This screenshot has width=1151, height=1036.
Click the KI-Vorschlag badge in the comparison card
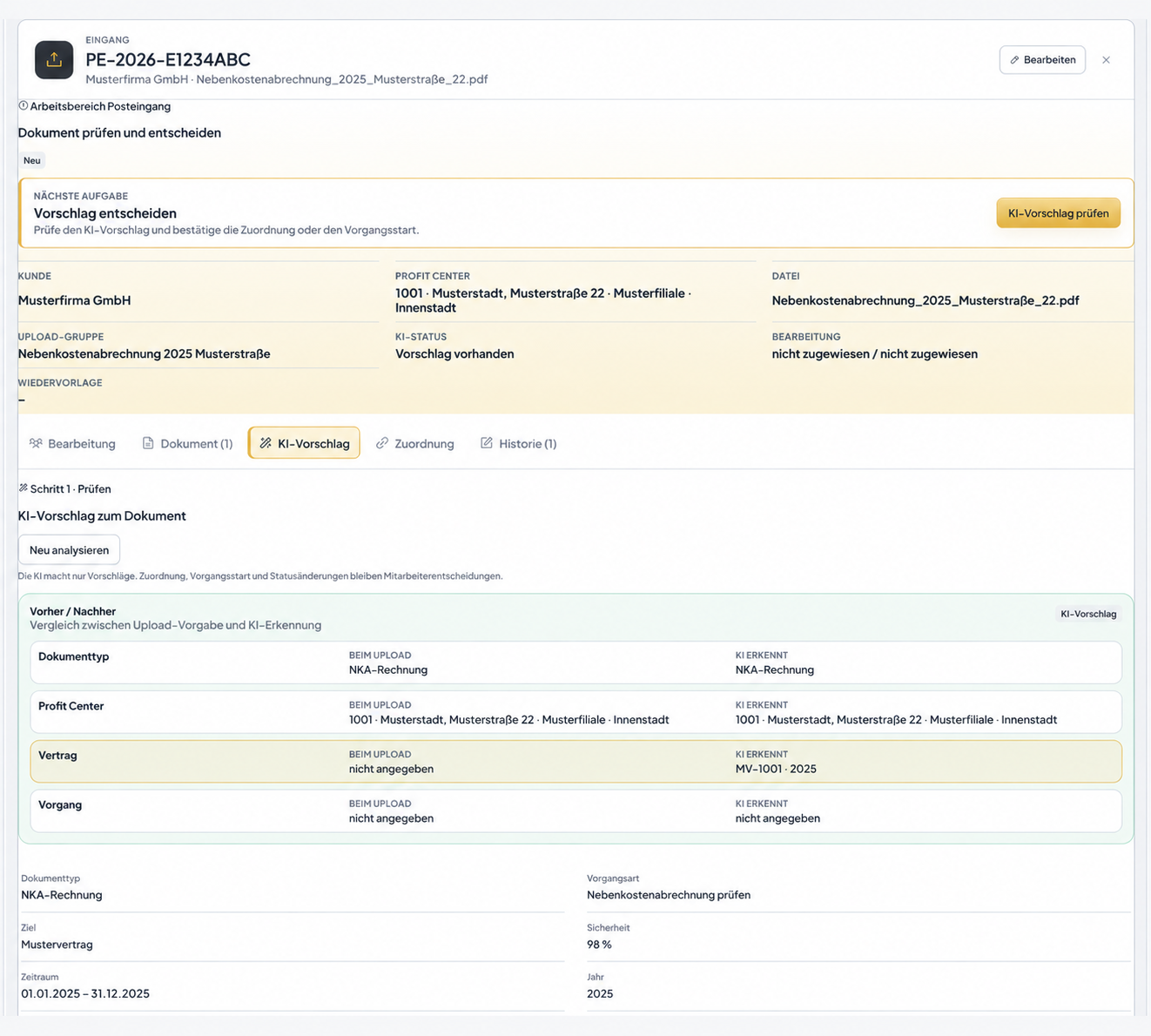tap(1088, 614)
